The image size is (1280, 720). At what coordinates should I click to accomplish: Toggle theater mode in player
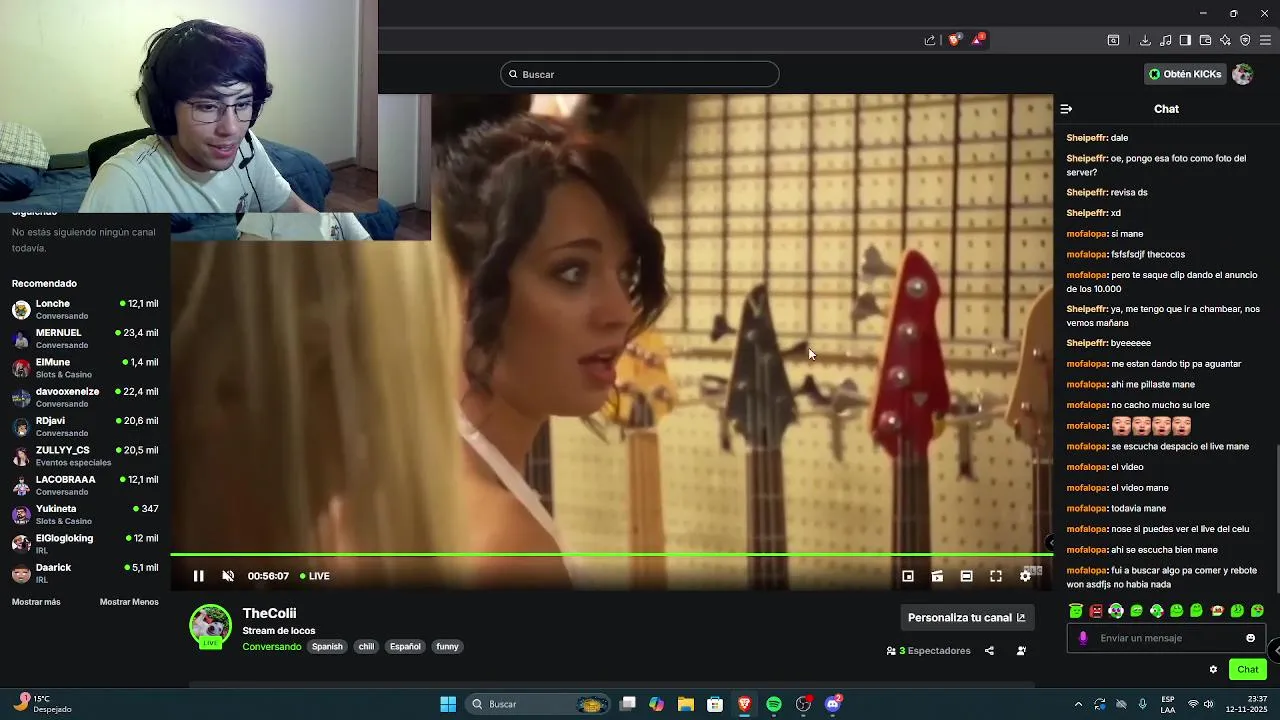(966, 576)
